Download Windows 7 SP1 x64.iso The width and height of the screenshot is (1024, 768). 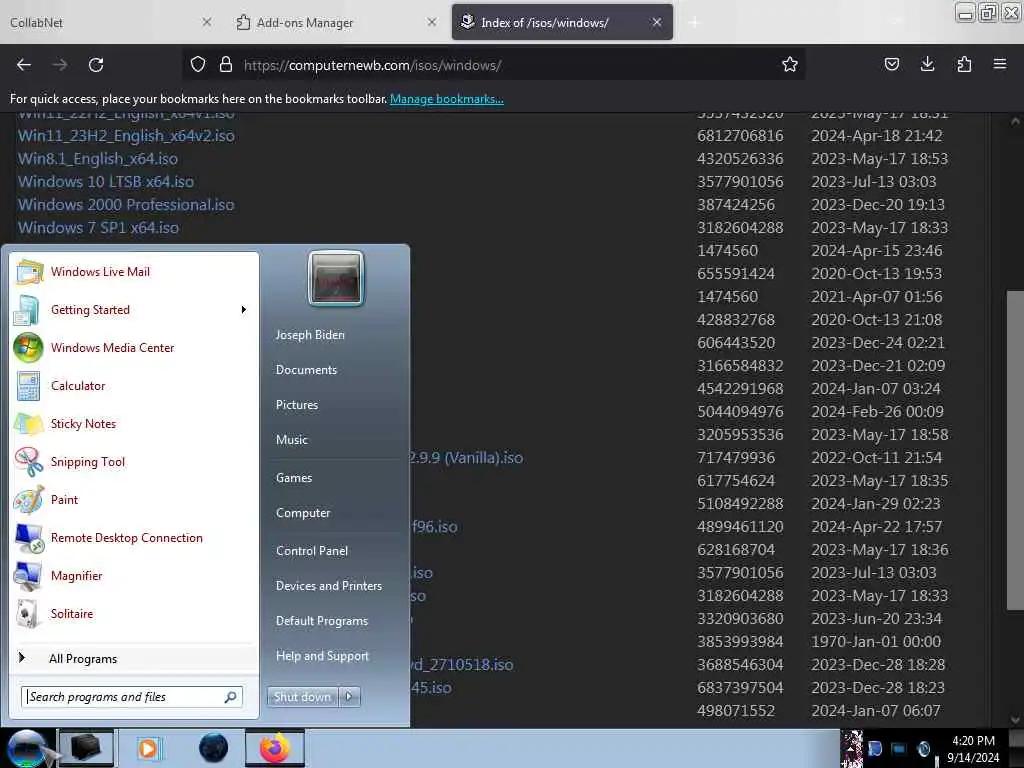pyautogui.click(x=98, y=228)
